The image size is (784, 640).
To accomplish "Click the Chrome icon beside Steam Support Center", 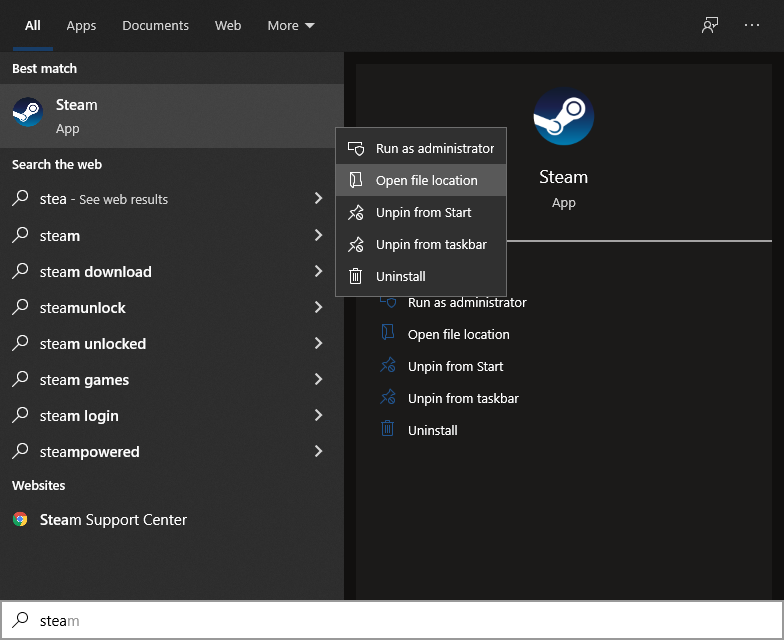I will click(x=20, y=520).
